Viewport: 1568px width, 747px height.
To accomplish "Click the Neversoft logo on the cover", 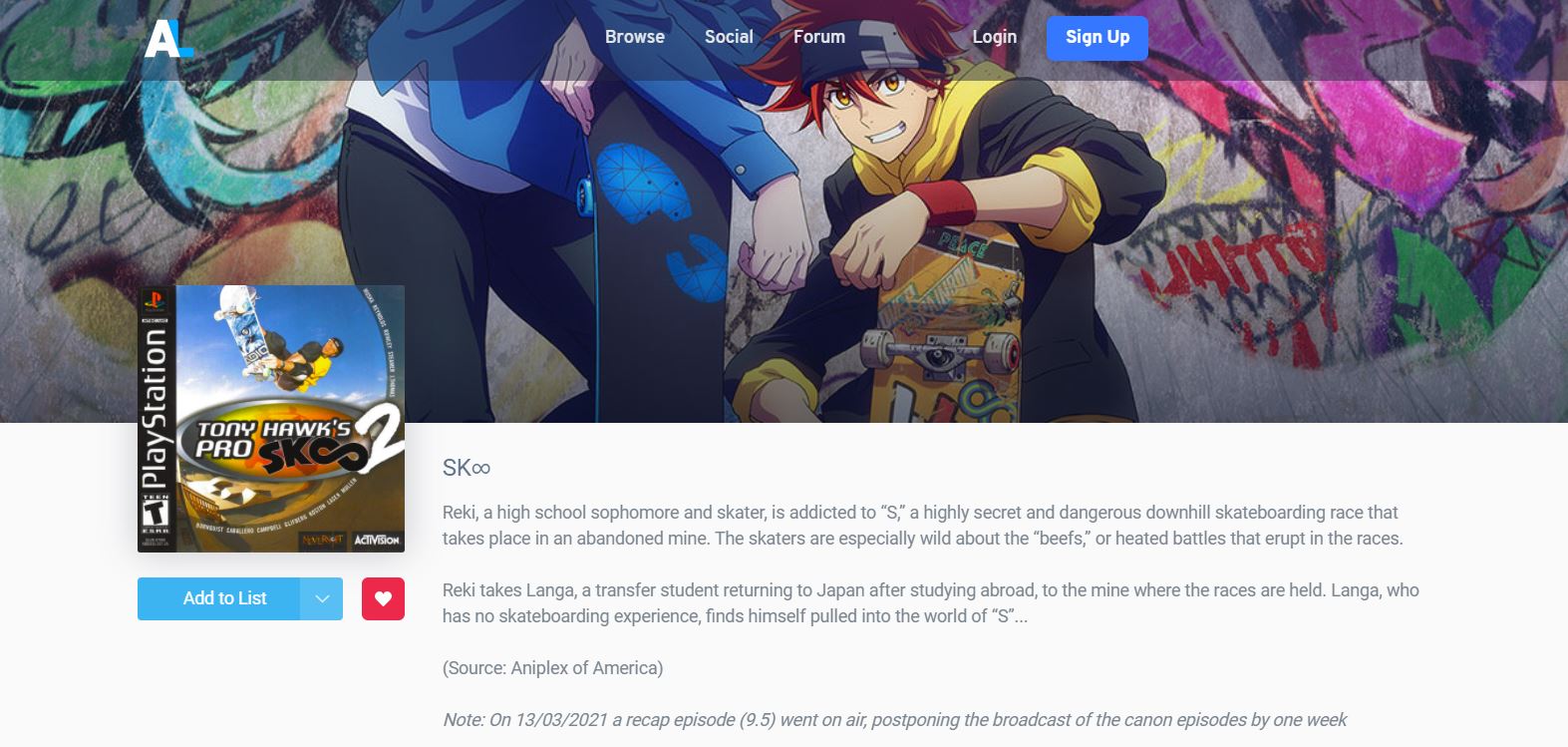I will 323,540.
